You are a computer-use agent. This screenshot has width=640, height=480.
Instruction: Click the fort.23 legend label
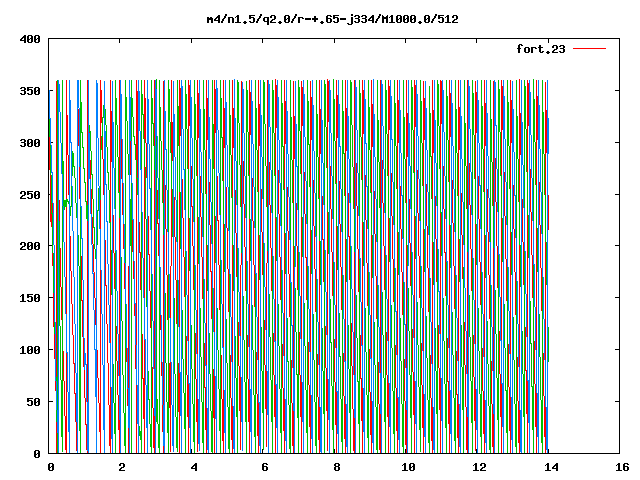pos(541,49)
